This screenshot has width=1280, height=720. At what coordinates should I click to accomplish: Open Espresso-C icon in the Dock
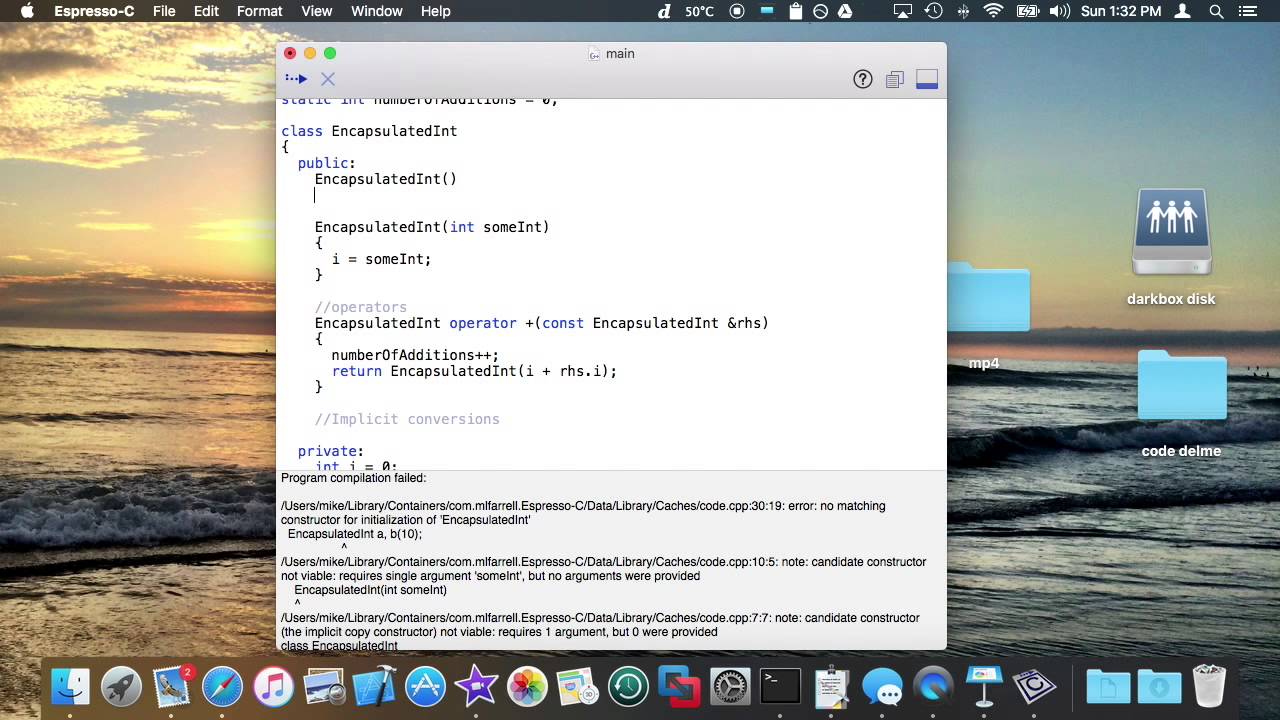tap(1035, 686)
